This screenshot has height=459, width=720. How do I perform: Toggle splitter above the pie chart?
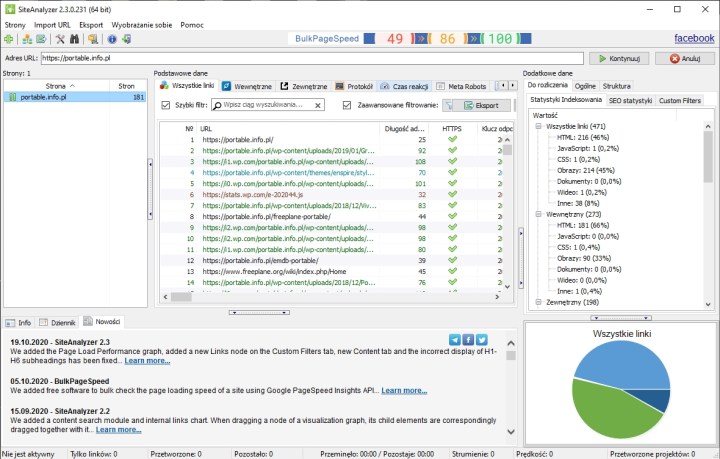click(x=621, y=318)
